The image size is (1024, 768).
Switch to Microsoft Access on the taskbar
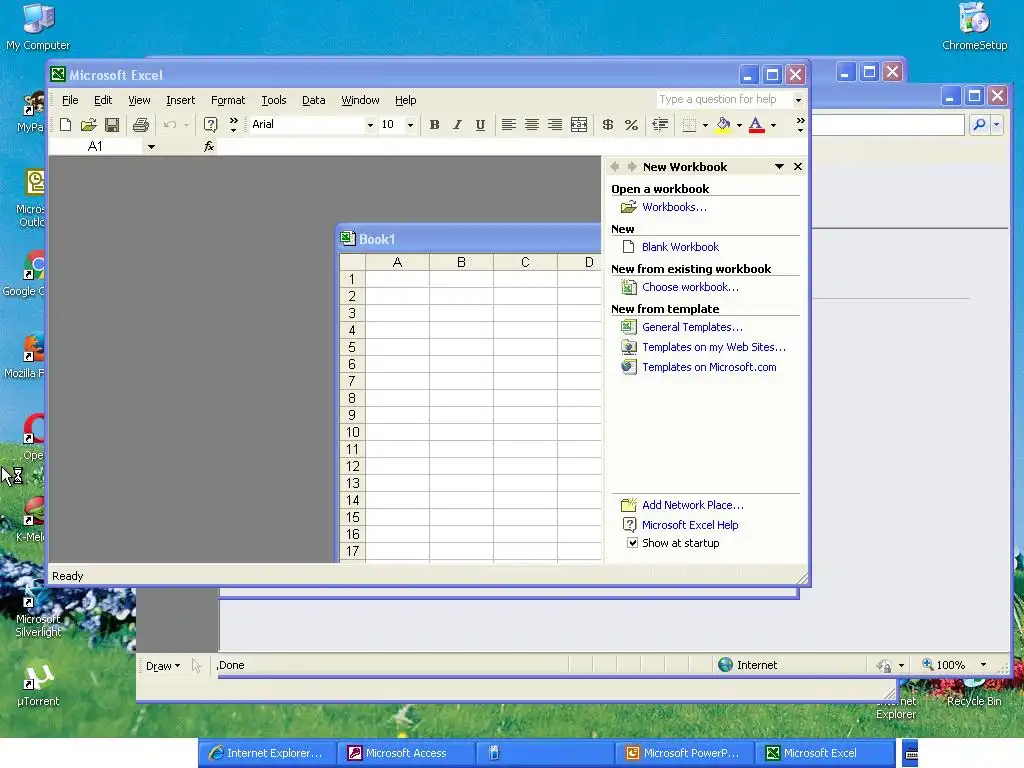pos(405,753)
